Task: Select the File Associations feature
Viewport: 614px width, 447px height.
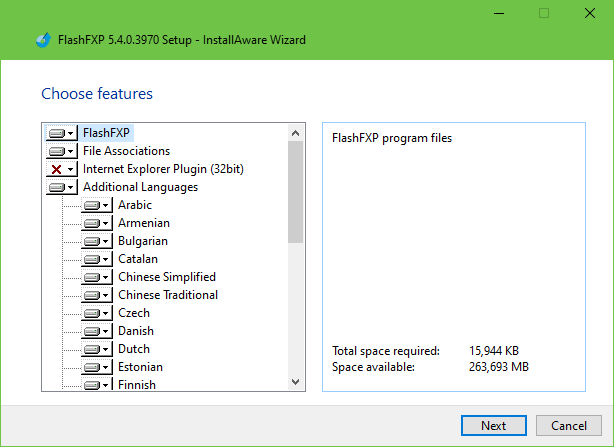Action: coord(126,151)
